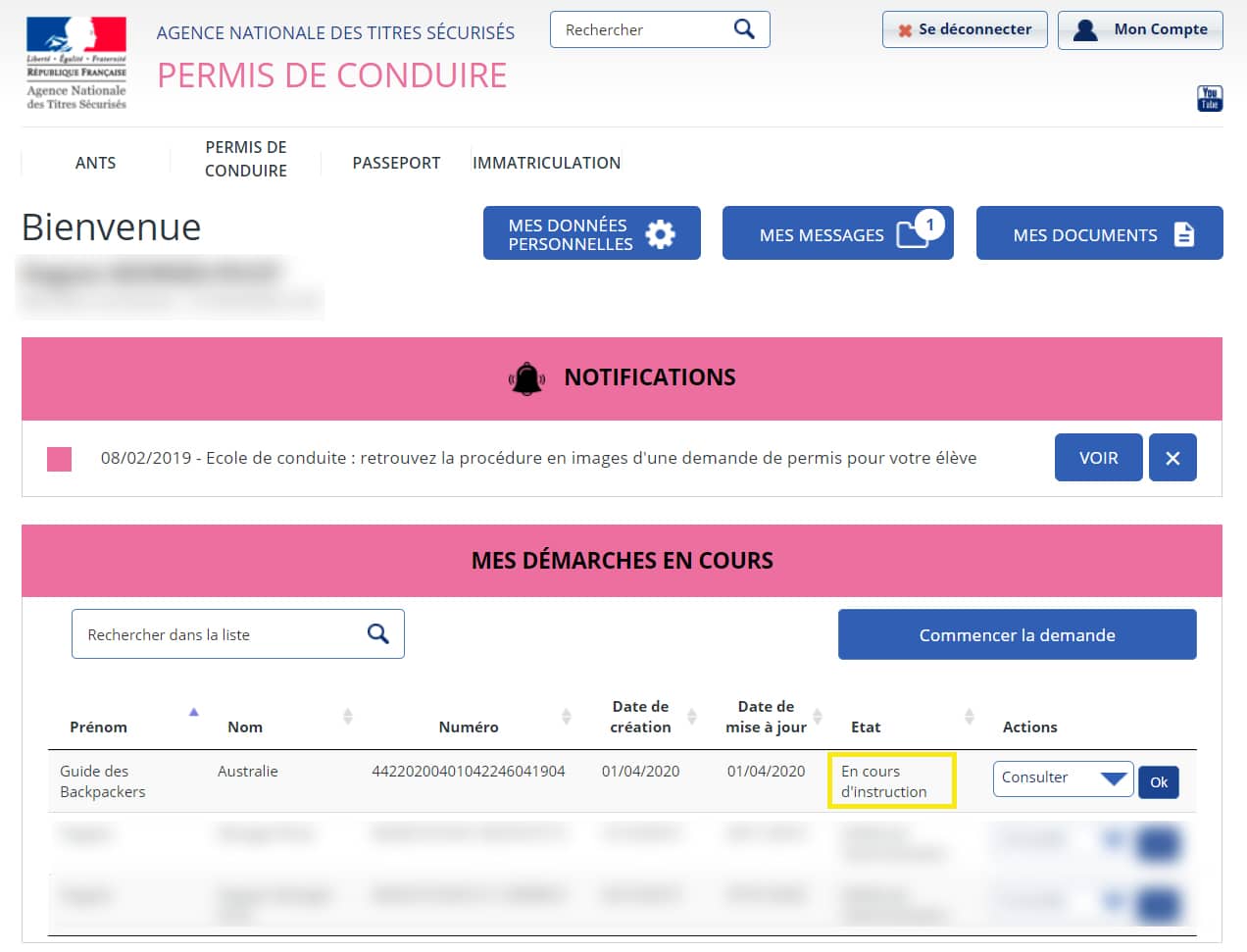1247x952 pixels.
Task: Click the Ok button next to Consulter
Action: [x=1159, y=782]
